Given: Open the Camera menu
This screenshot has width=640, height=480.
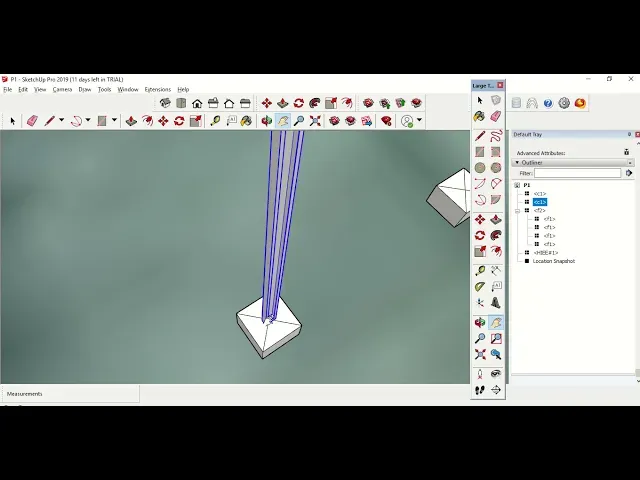Looking at the screenshot, I should tap(62, 89).
